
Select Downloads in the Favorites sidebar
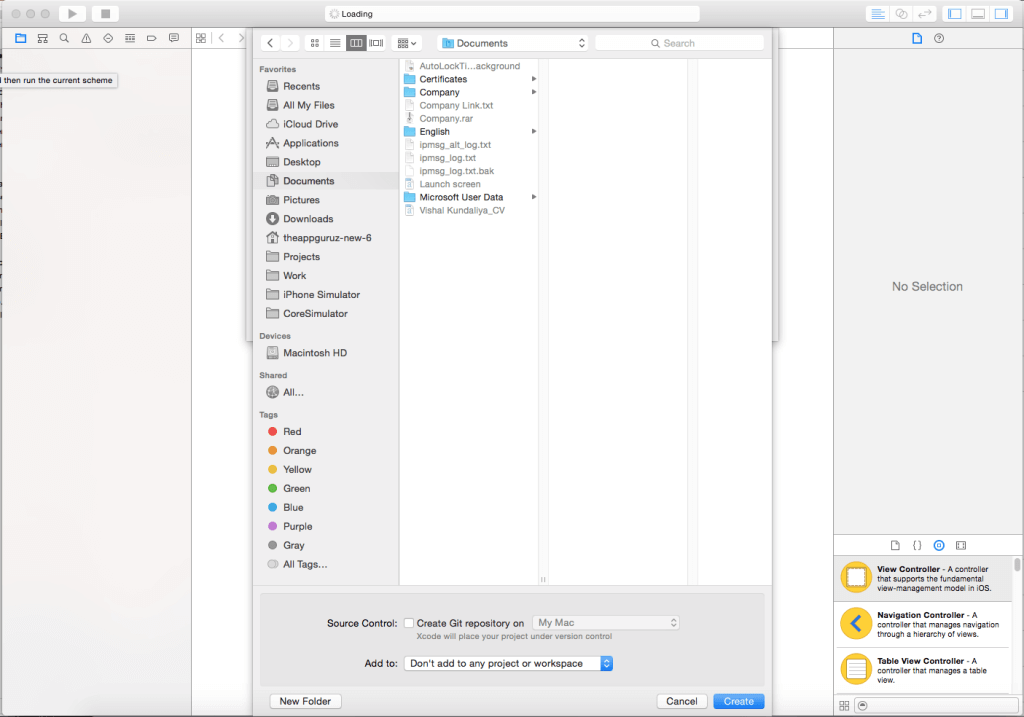pyautogui.click(x=307, y=219)
